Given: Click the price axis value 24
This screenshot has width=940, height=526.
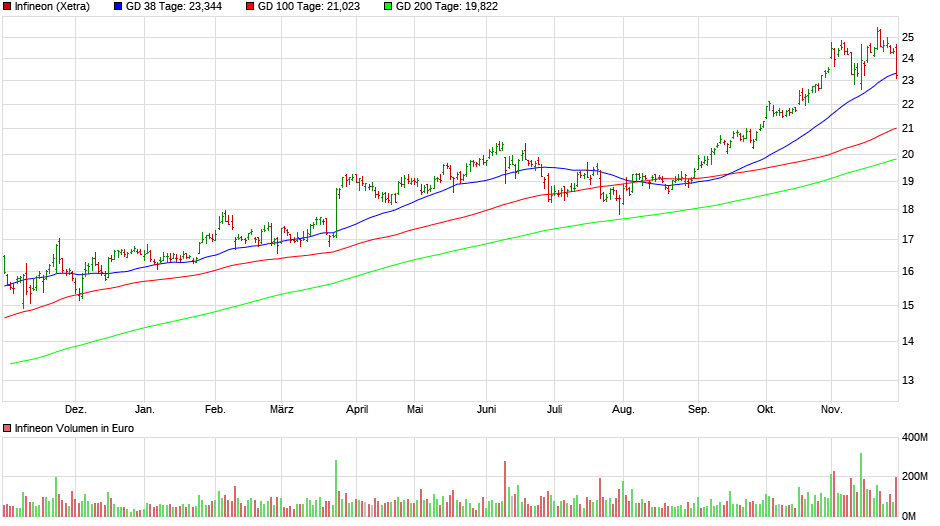Looking at the screenshot, I should pos(908,58).
